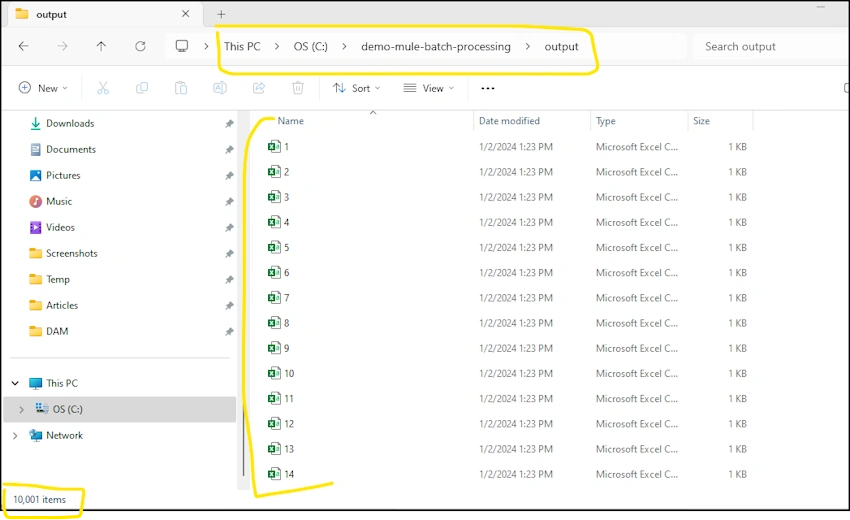
Task: Click OS (C:) breadcrumb in address bar
Action: (x=311, y=47)
